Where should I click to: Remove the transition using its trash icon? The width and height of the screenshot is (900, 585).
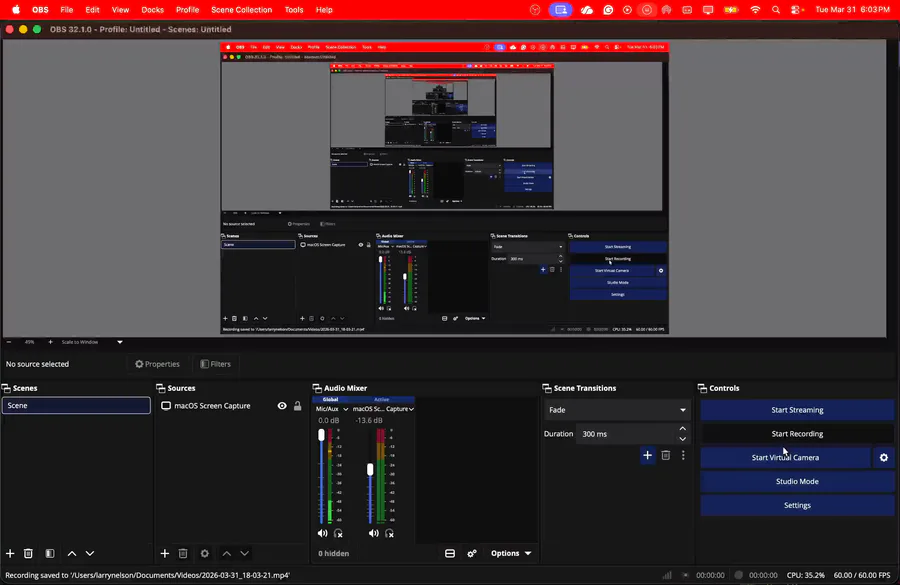[x=666, y=455]
